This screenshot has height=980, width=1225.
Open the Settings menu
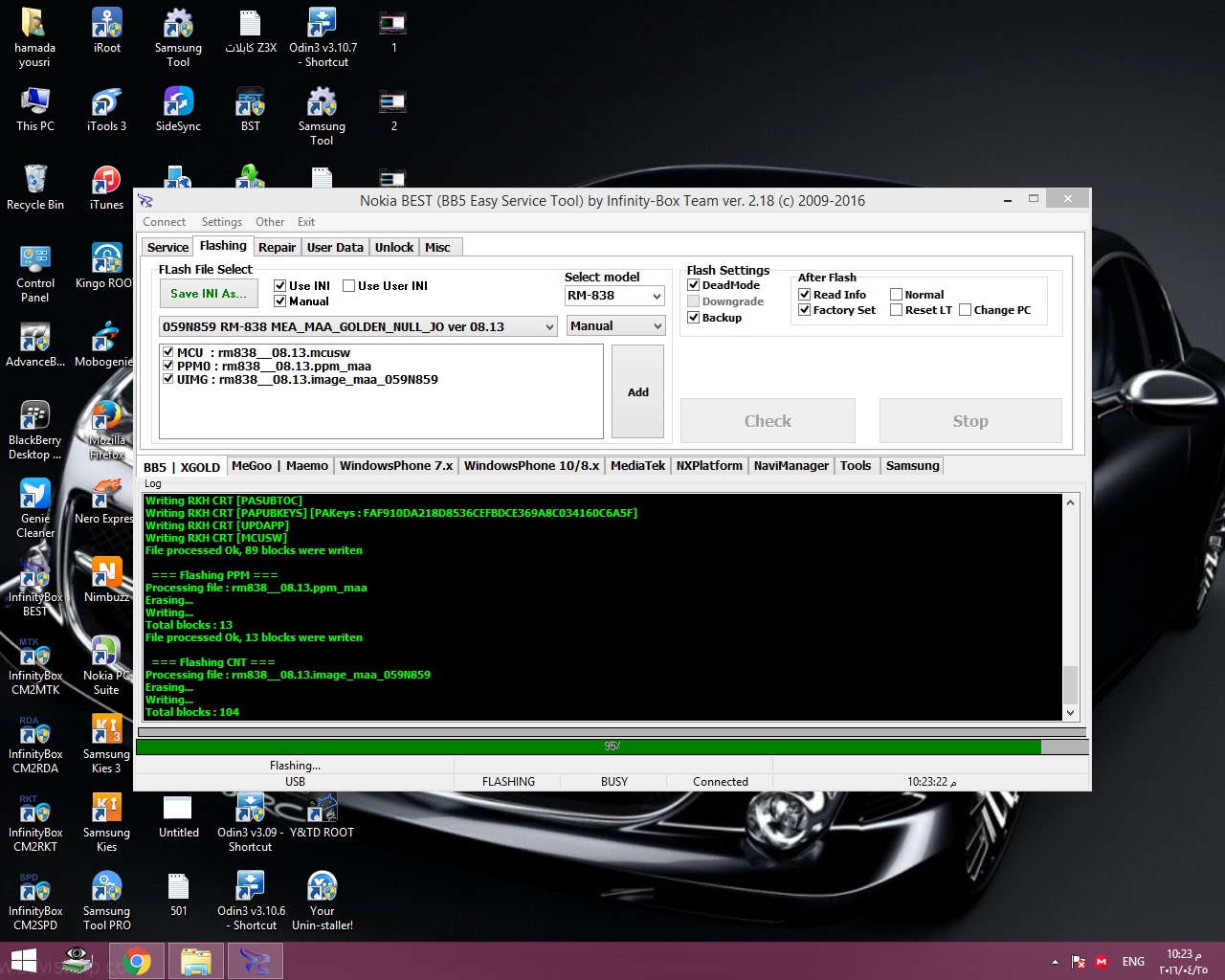click(x=222, y=222)
